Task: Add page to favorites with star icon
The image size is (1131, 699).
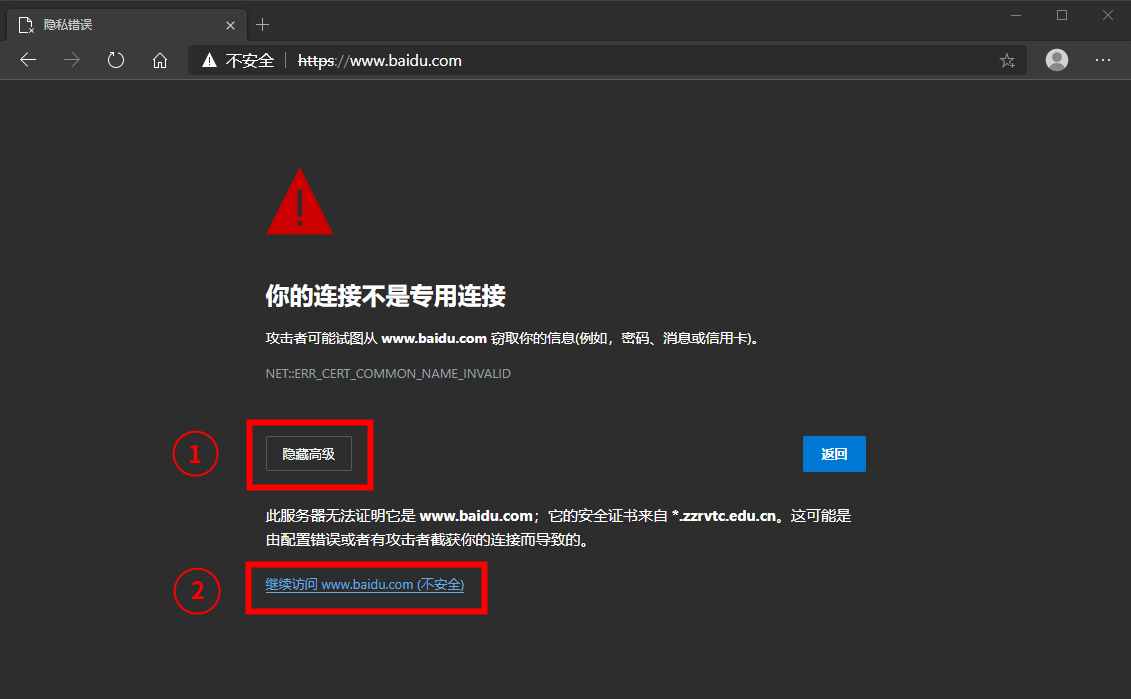Action: pos(1007,61)
